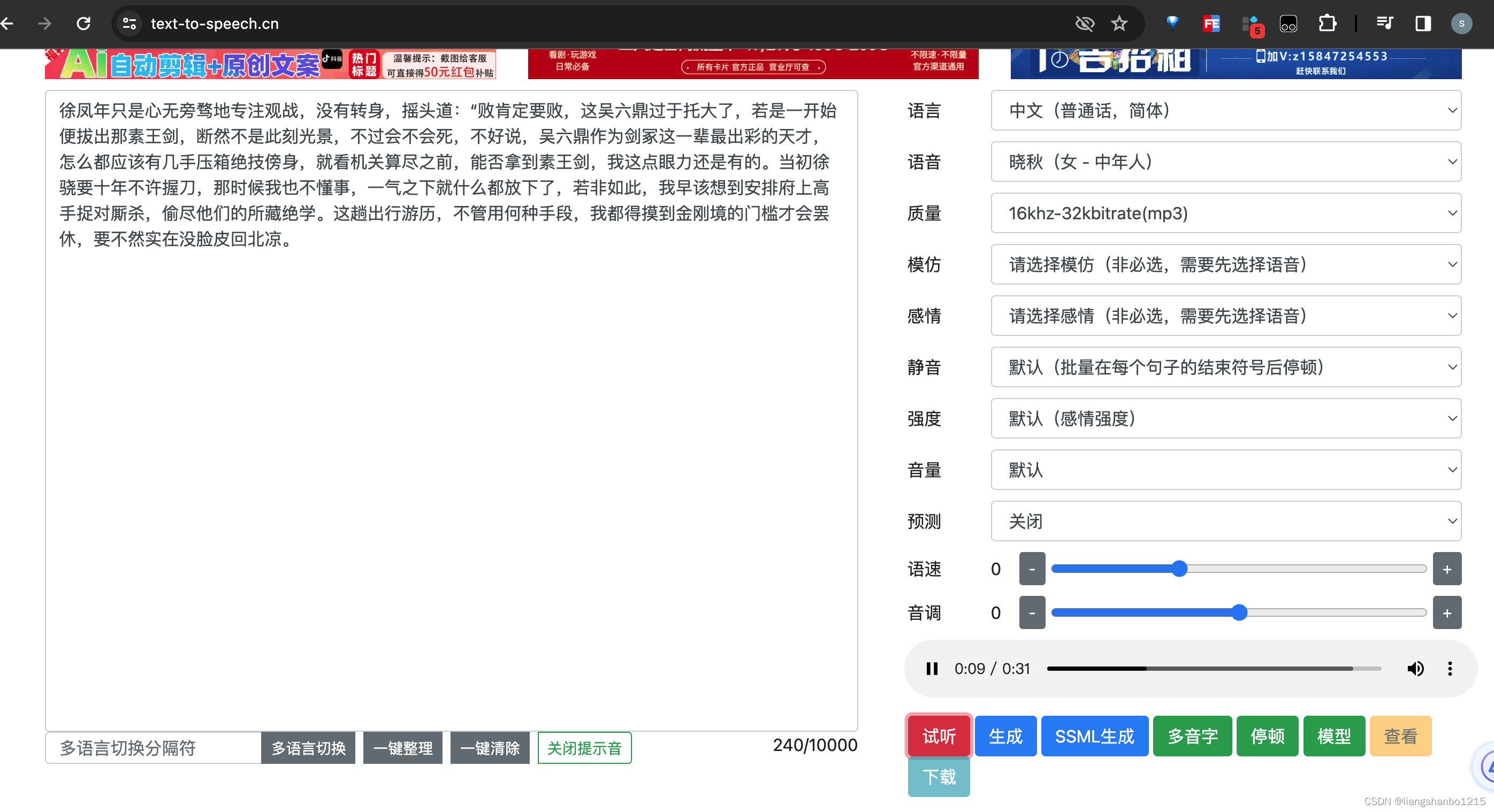Open browser side panel icon

pyautogui.click(x=1423, y=24)
